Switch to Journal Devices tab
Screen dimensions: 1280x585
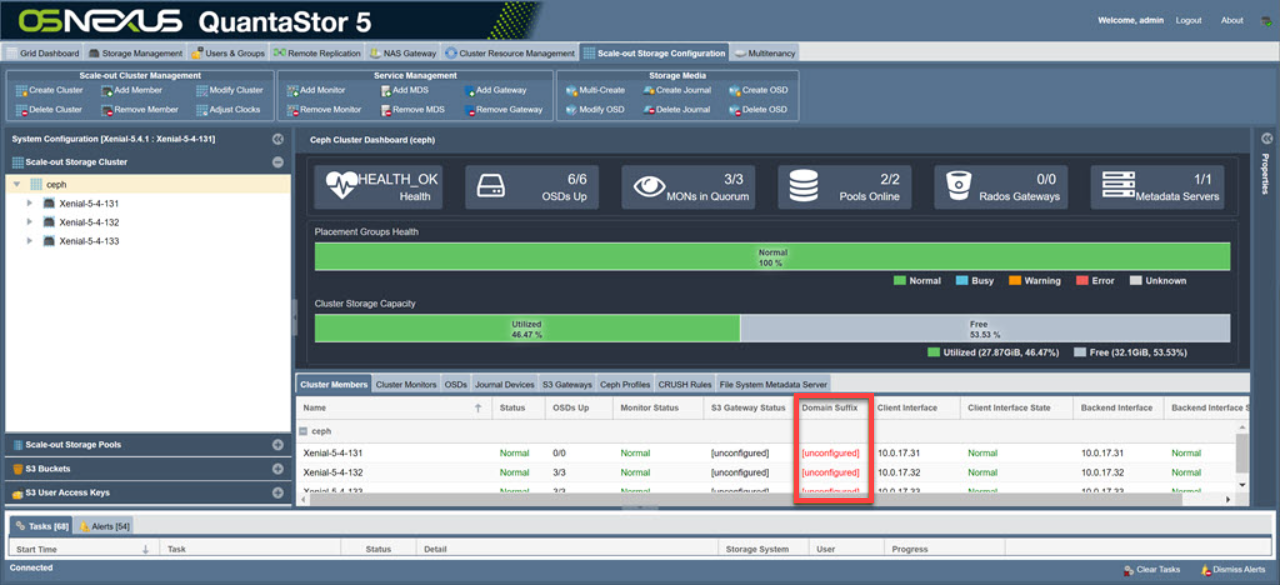pos(504,384)
